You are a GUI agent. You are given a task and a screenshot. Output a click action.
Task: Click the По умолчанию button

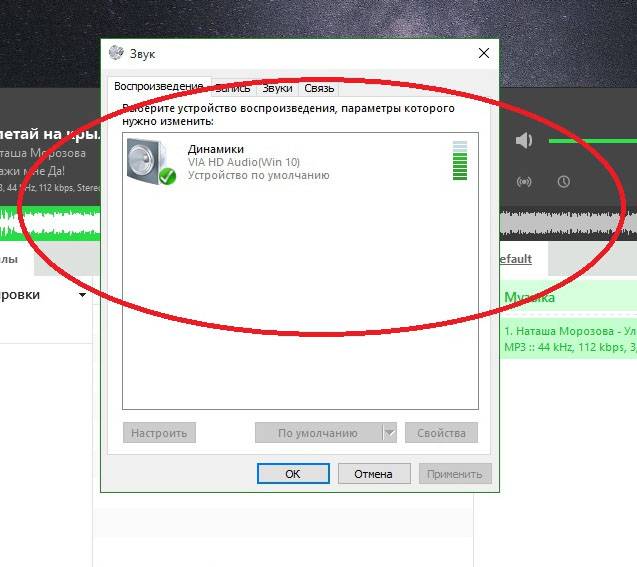coord(318,433)
